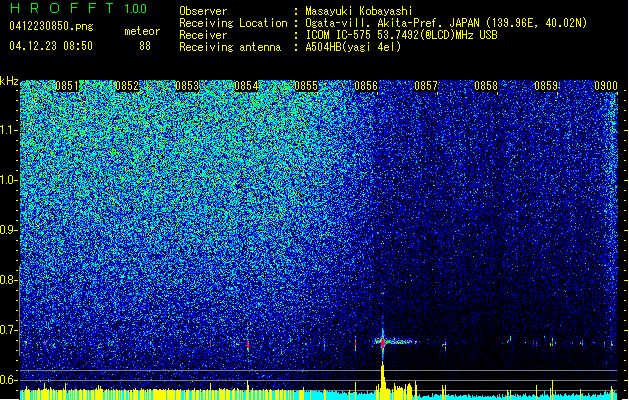629x400 pixels.
Task: Click the 0.9 kHz axis tick label
Action: coord(8,230)
